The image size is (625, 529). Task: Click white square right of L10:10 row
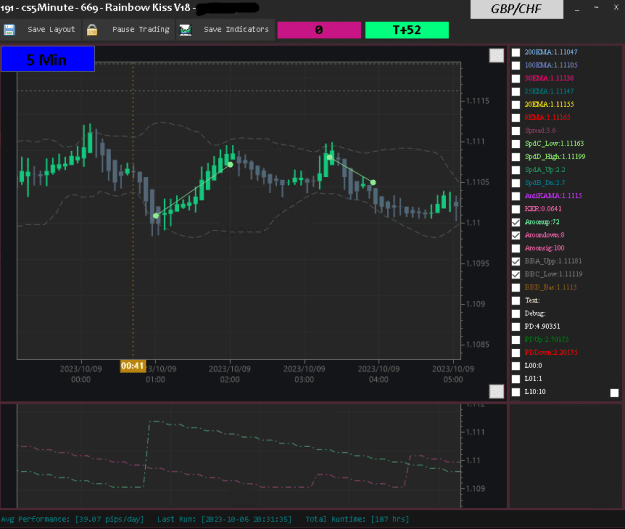[x=614, y=393]
